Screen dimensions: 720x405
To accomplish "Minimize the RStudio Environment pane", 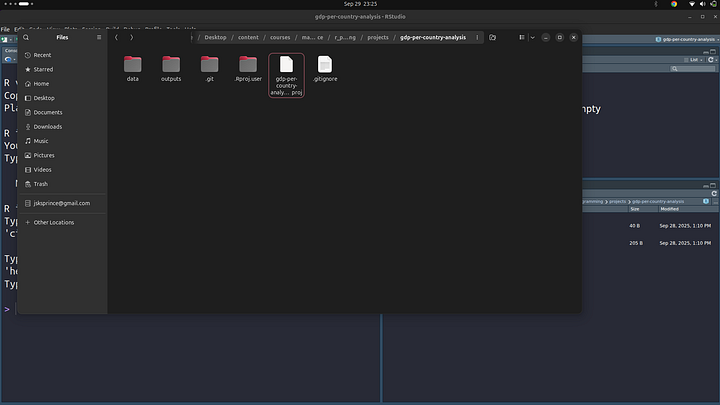I will (706, 52).
